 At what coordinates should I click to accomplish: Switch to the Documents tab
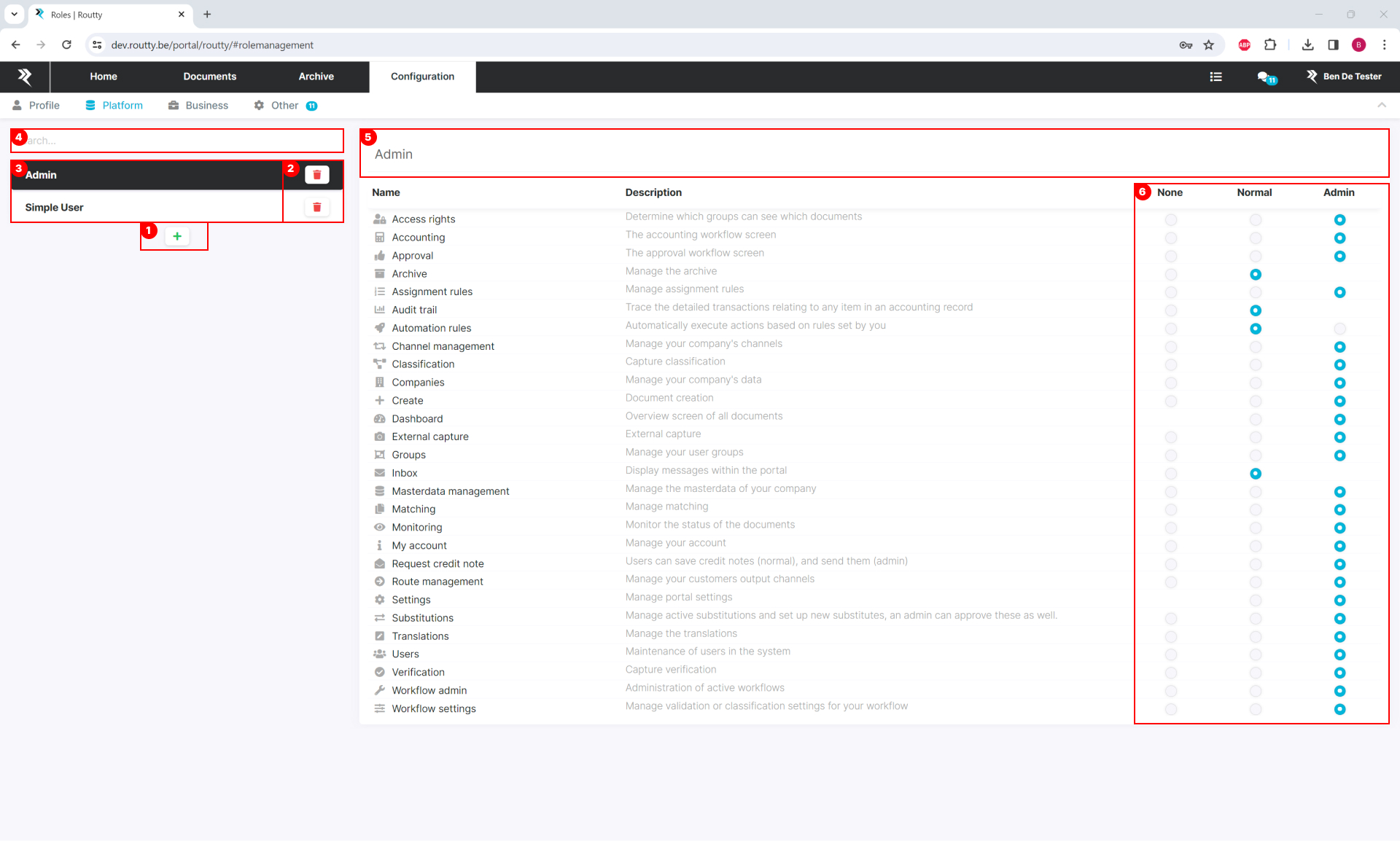pos(209,77)
